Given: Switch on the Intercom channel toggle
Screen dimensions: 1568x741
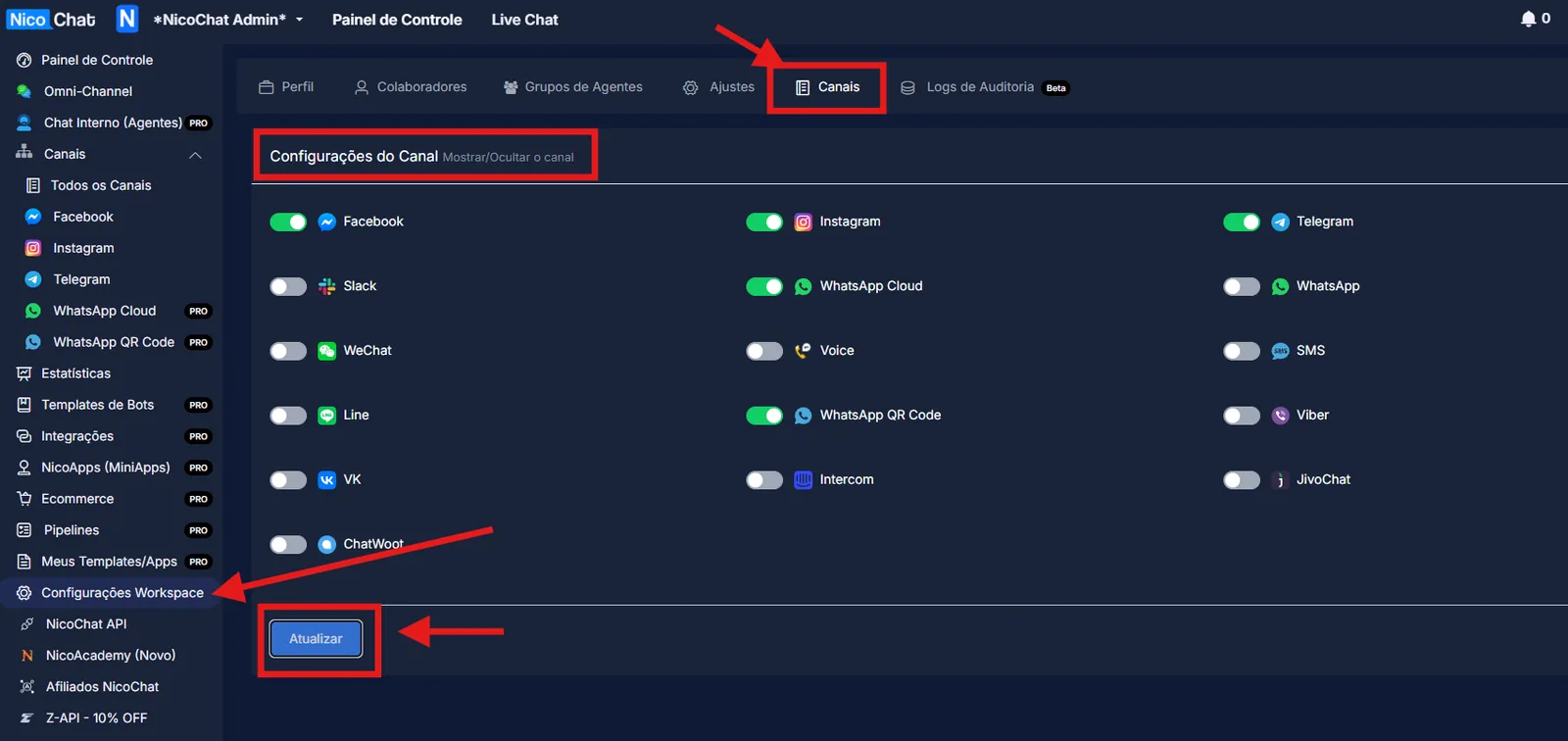Looking at the screenshot, I should (764, 480).
